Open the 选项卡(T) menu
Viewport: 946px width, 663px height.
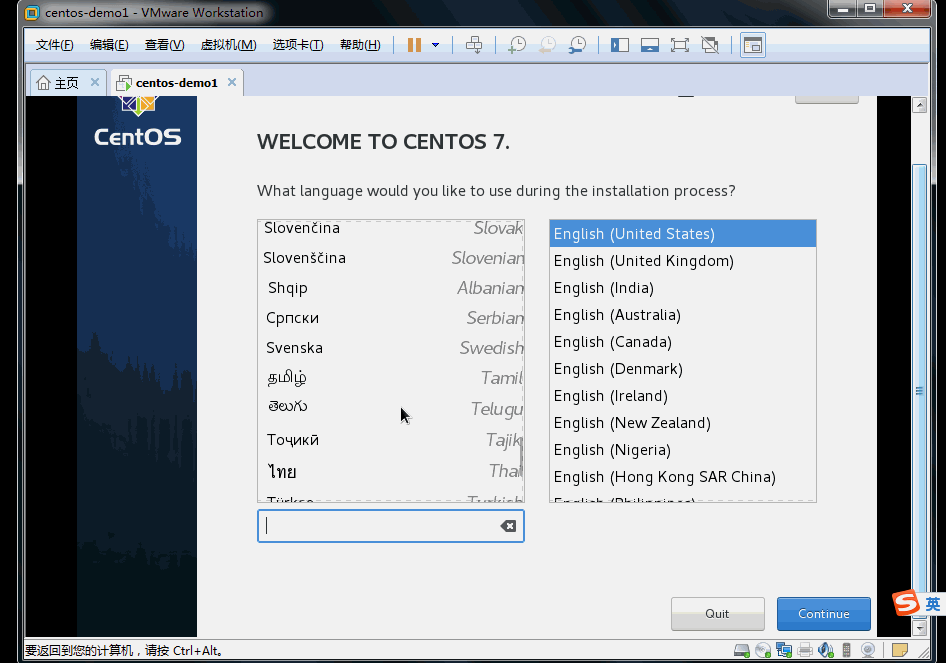pyautogui.click(x=298, y=45)
